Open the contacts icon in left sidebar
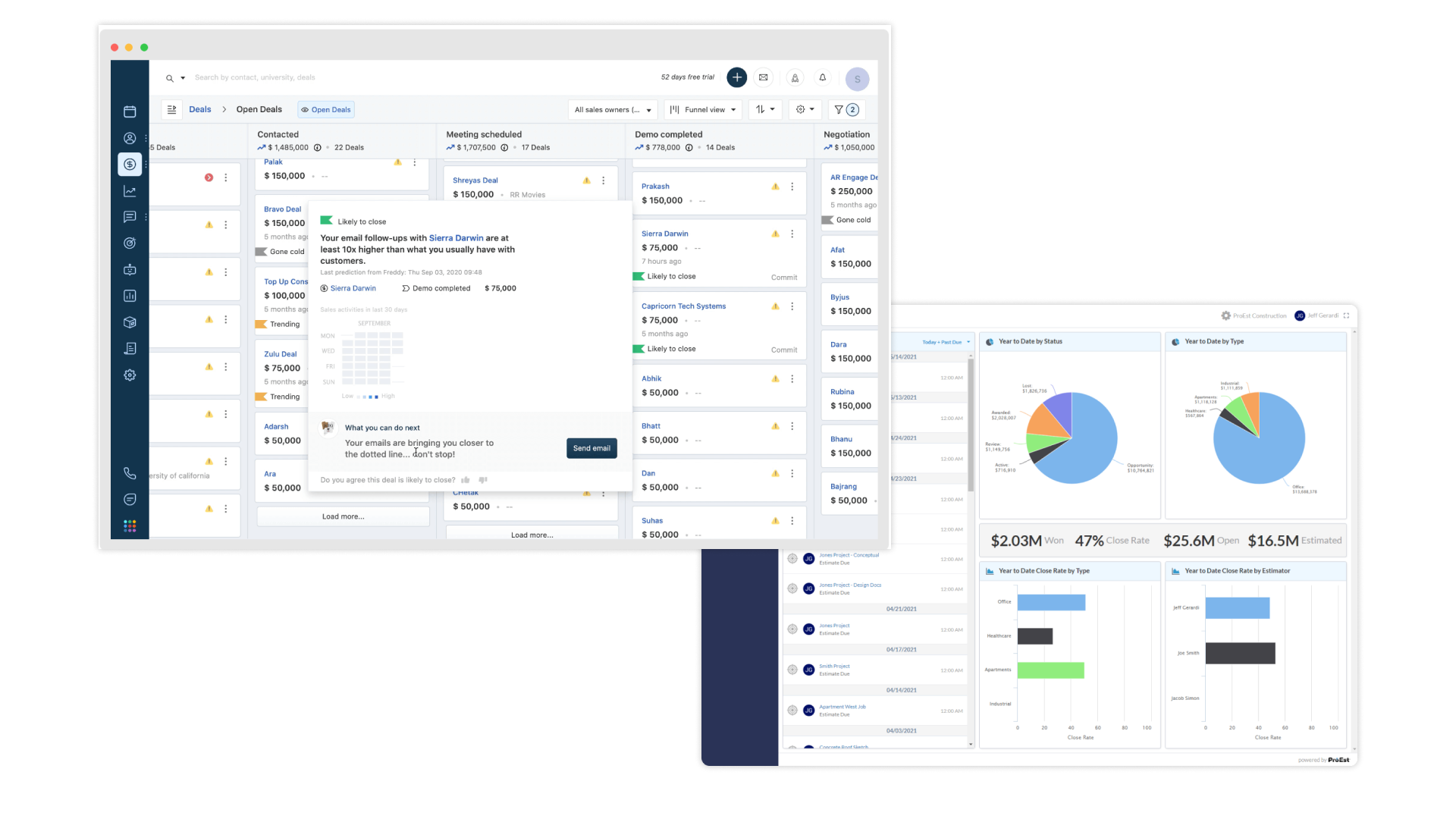 pyautogui.click(x=128, y=137)
